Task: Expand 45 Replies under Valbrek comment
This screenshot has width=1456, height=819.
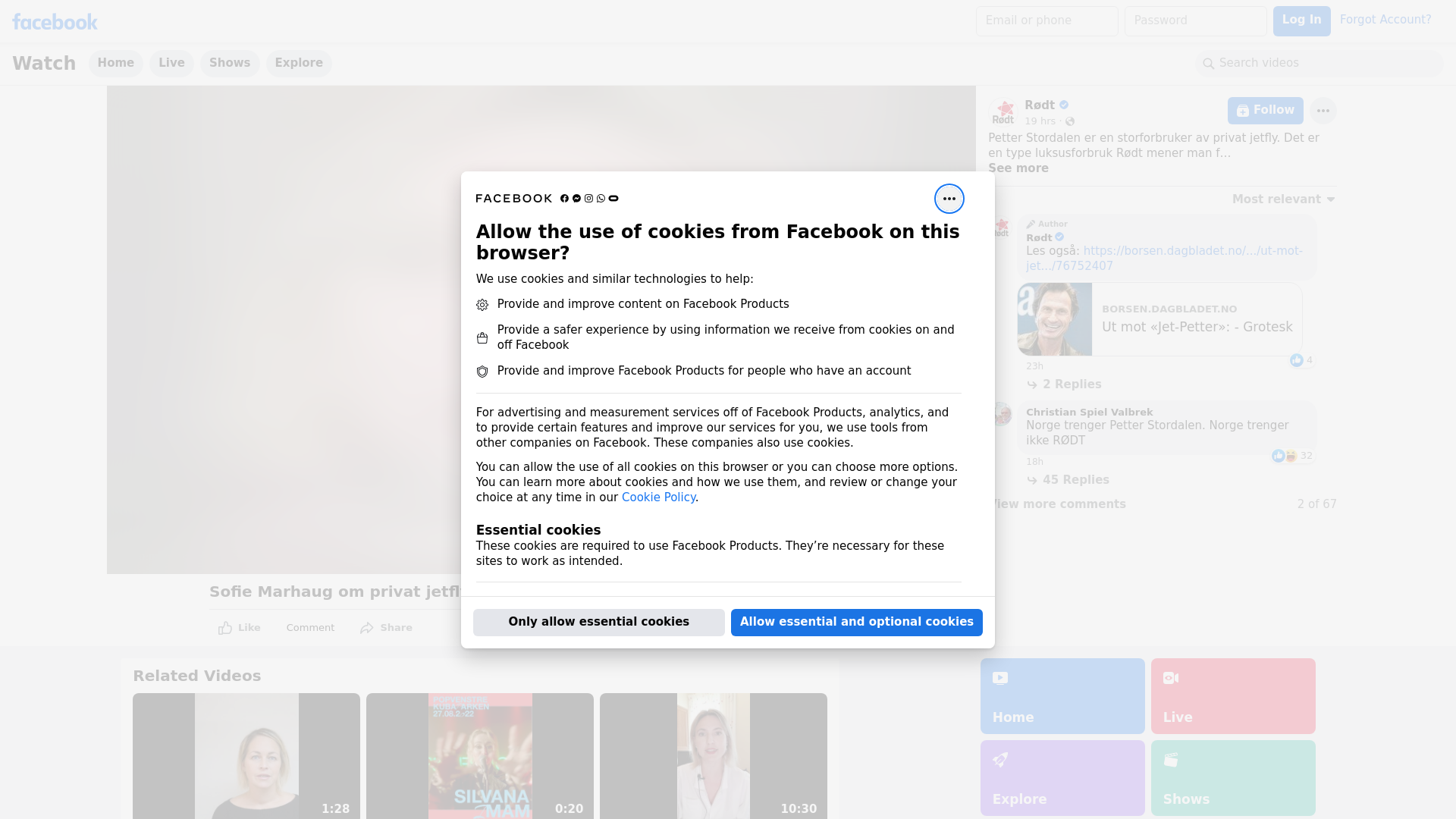Action: tap(1068, 480)
